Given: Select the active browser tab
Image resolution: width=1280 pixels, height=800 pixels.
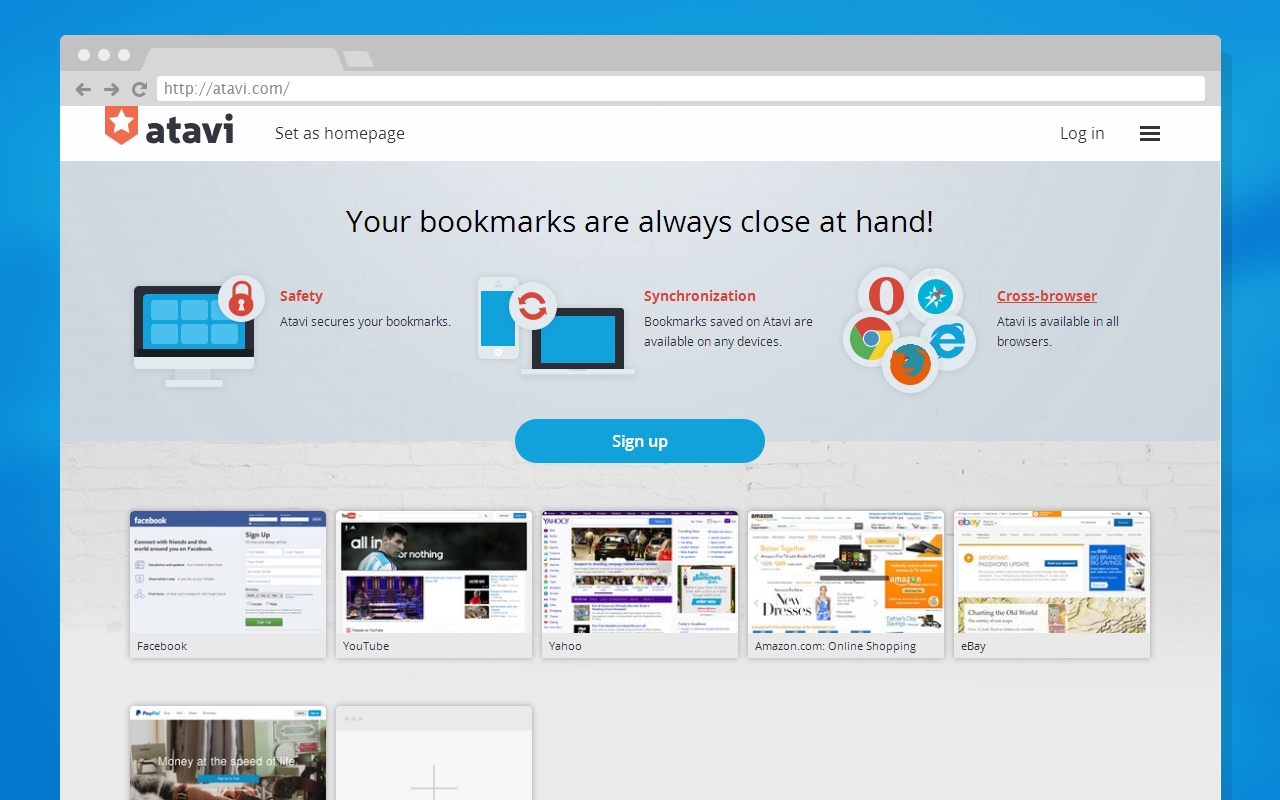Looking at the screenshot, I should [x=241, y=59].
